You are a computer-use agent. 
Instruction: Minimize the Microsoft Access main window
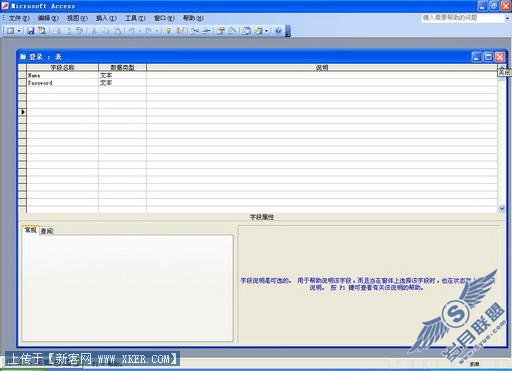[x=483, y=6]
